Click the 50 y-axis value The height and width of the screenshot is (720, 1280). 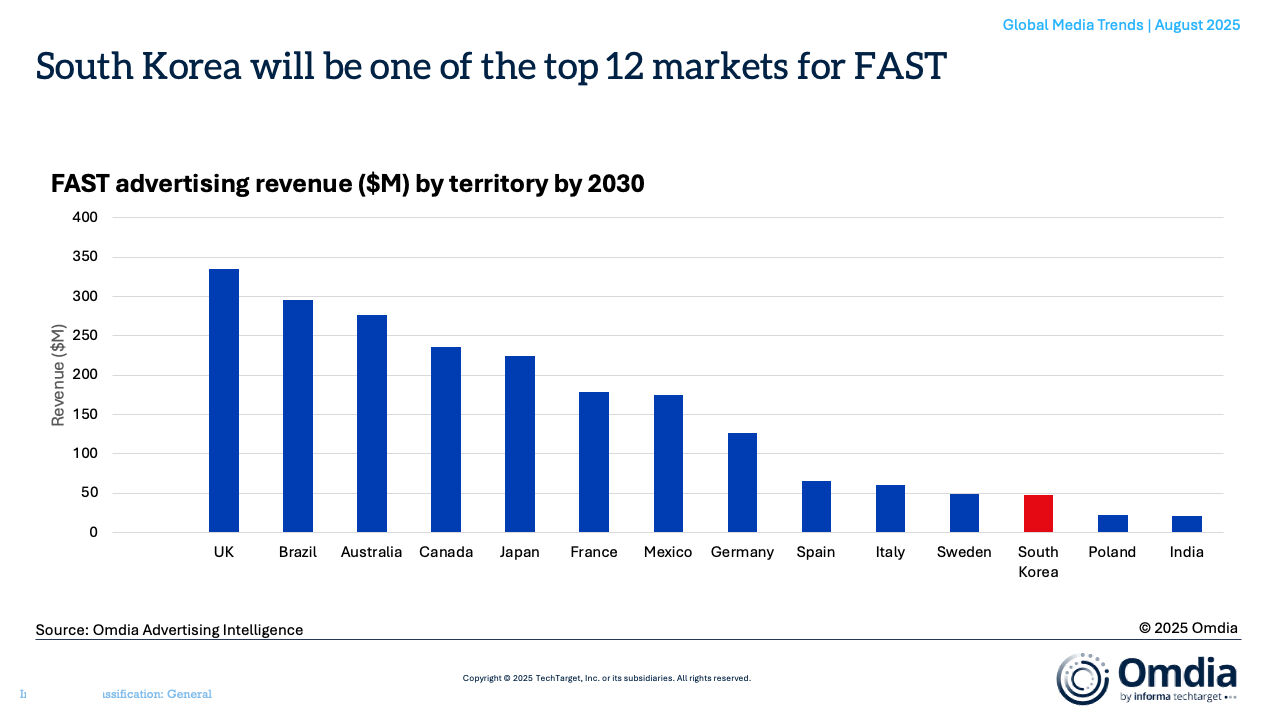pyautogui.click(x=90, y=493)
